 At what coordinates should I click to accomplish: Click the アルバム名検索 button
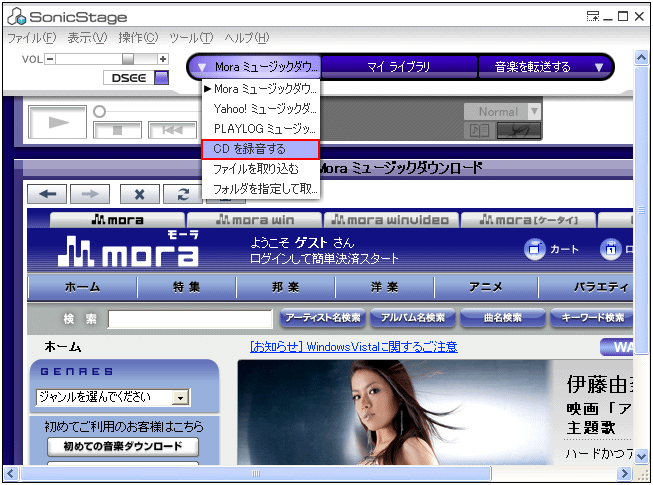pos(413,318)
